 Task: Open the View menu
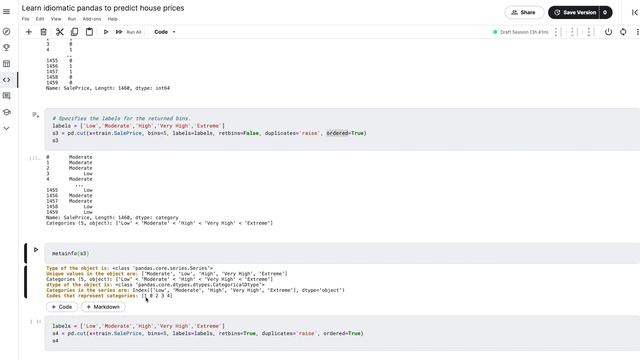coord(56,19)
